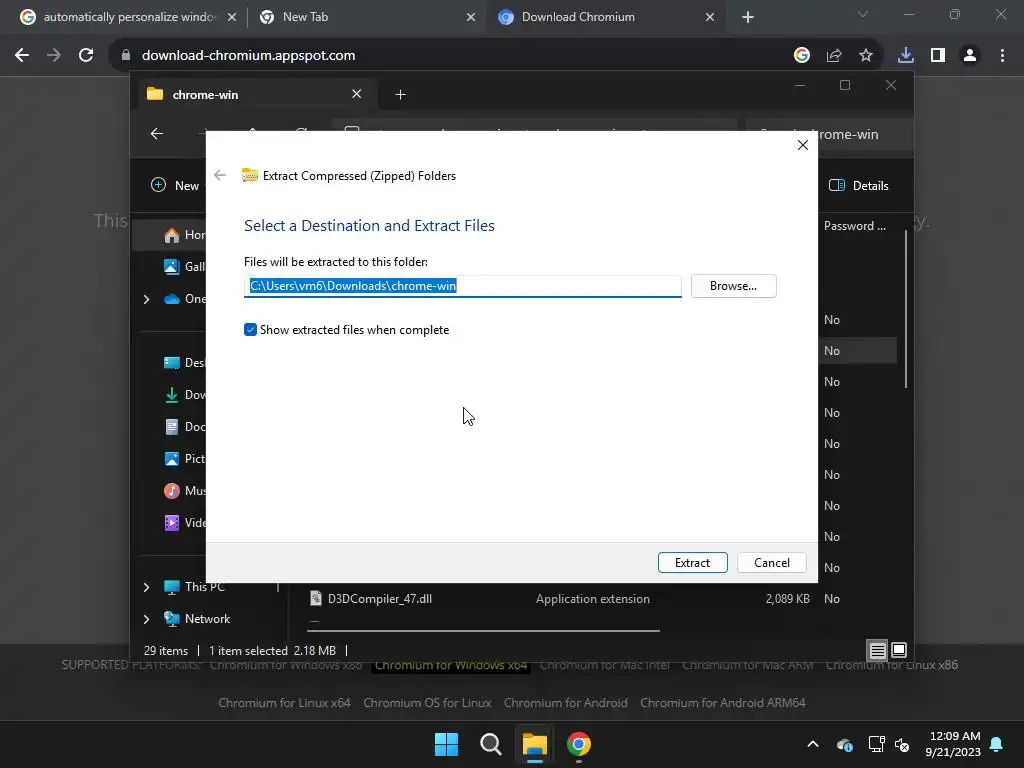The image size is (1024, 768).
Task: Click the Extract button
Action: [692, 562]
